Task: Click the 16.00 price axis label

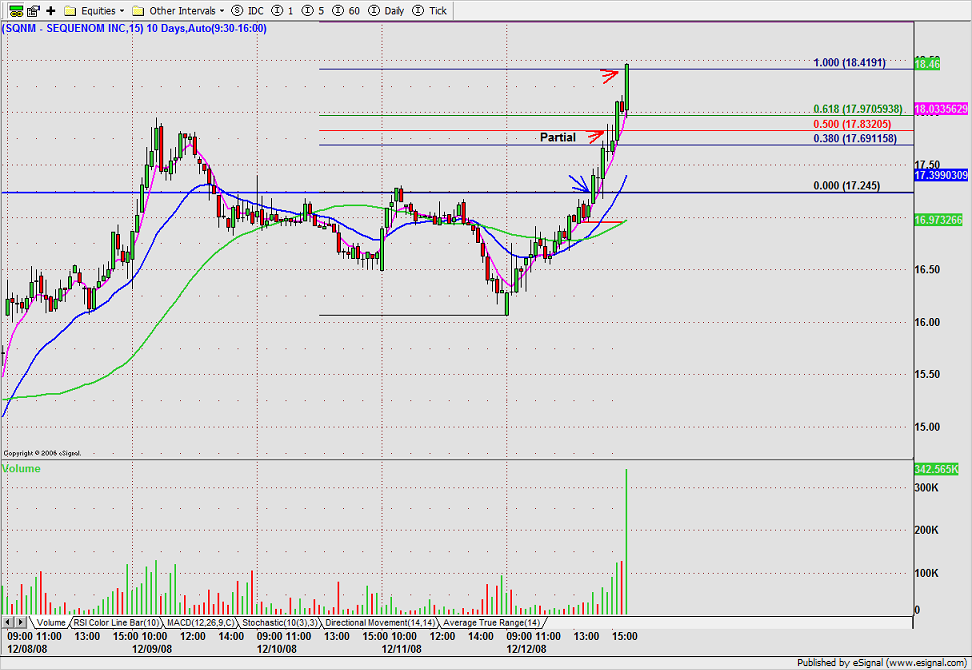Action: 927,322
